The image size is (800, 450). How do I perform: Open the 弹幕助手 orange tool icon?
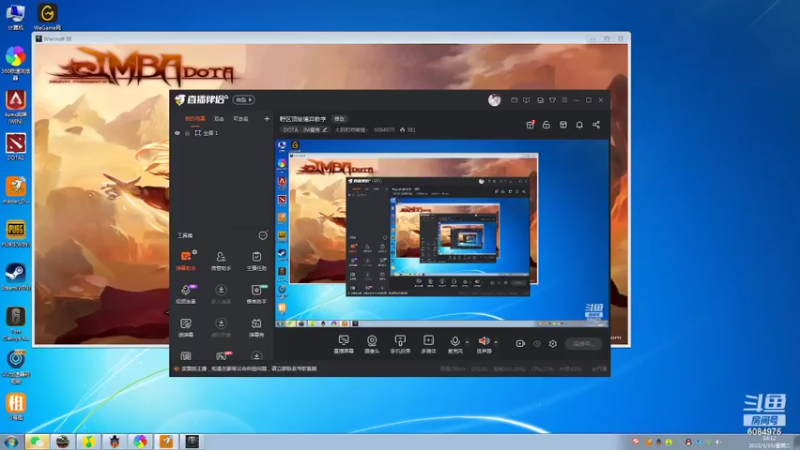pos(186,257)
